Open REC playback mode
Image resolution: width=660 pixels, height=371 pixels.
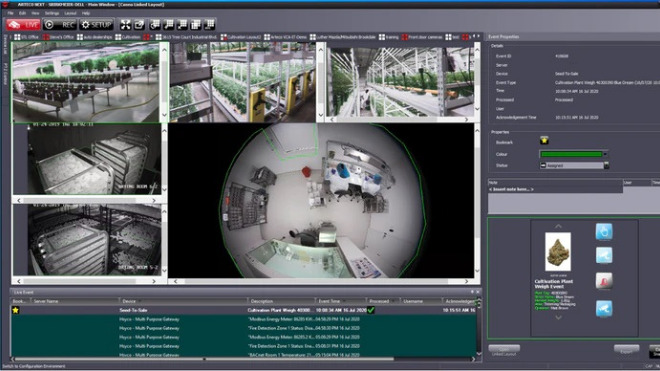point(60,25)
